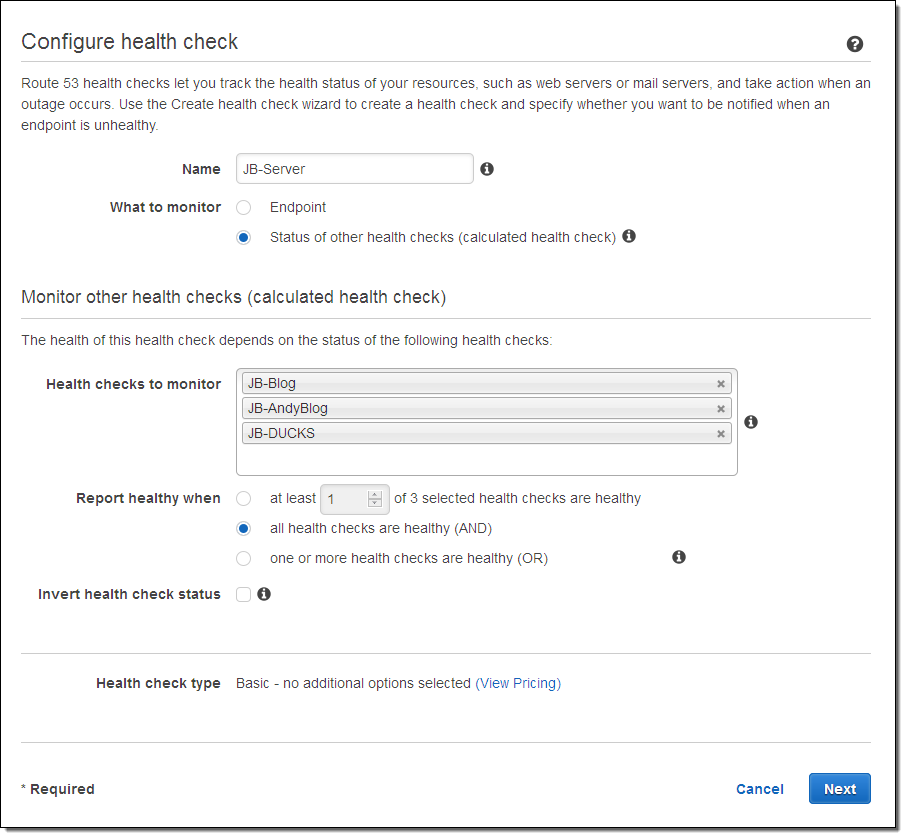Select one or more health checks (OR)

tap(243, 558)
